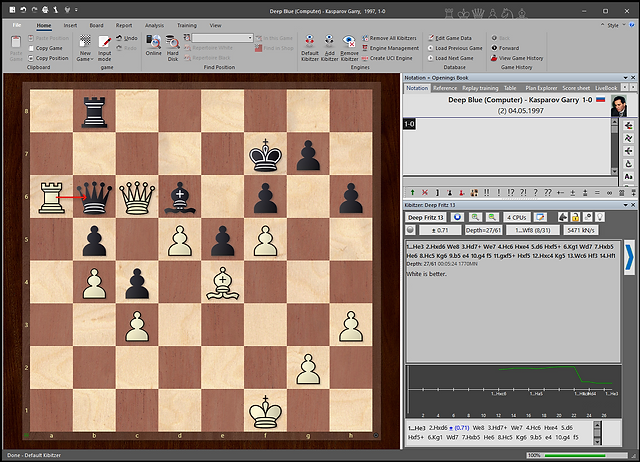Click the 4 CPUs button
This screenshot has width=640, height=462.
pos(516,218)
